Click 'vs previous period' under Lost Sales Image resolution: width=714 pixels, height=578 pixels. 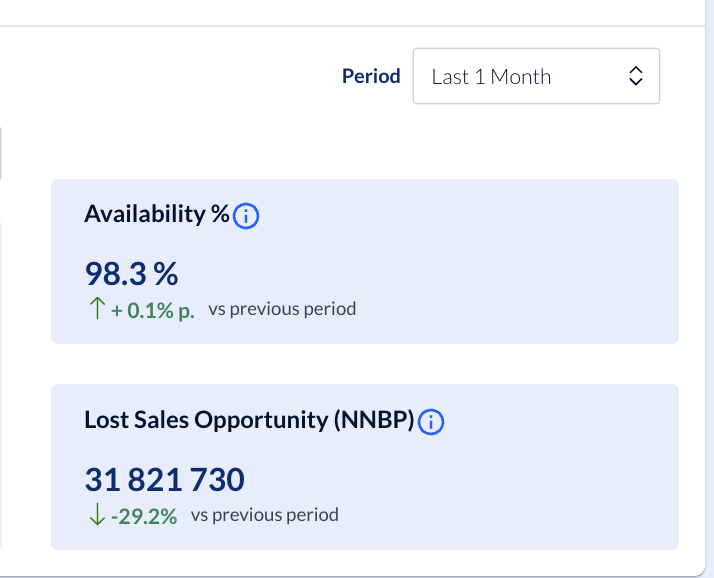pyautogui.click(x=264, y=516)
